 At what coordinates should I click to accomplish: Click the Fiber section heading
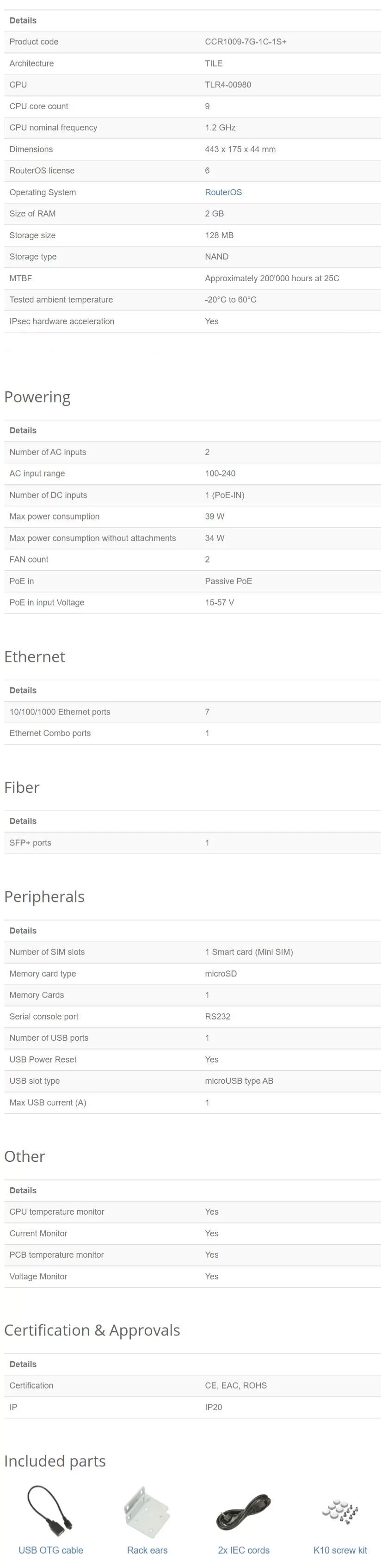[22, 788]
